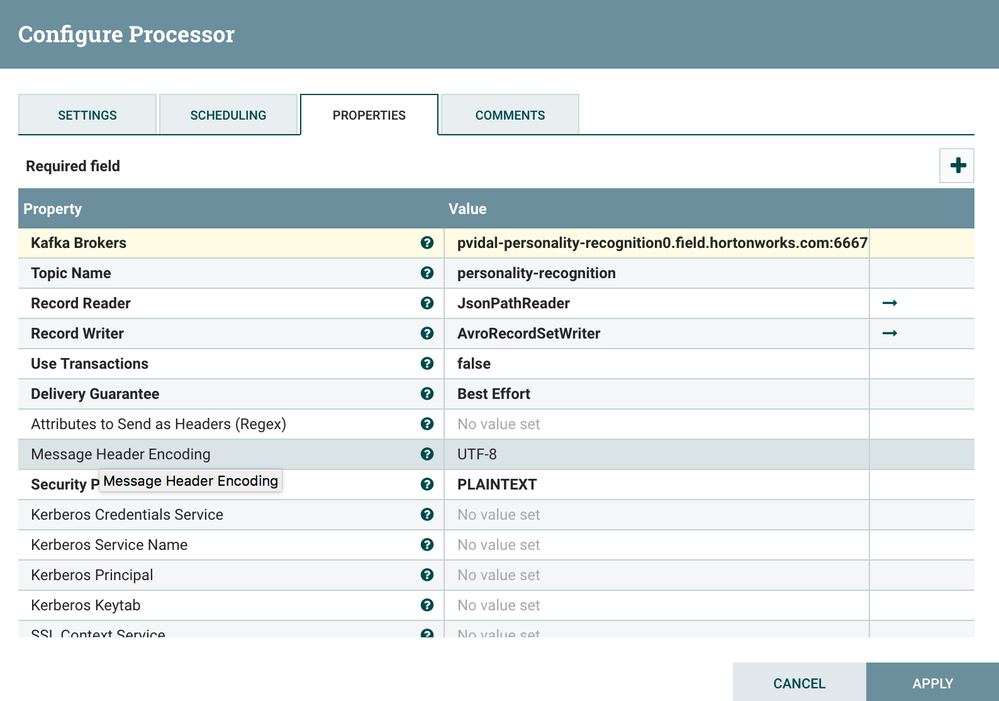Select the Record Reader property label
The height and width of the screenshot is (701, 999).
(81, 303)
